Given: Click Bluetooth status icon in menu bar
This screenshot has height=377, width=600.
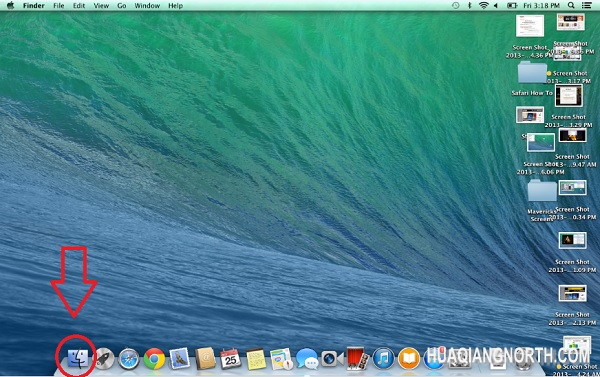Looking at the screenshot, I should (x=470, y=5).
